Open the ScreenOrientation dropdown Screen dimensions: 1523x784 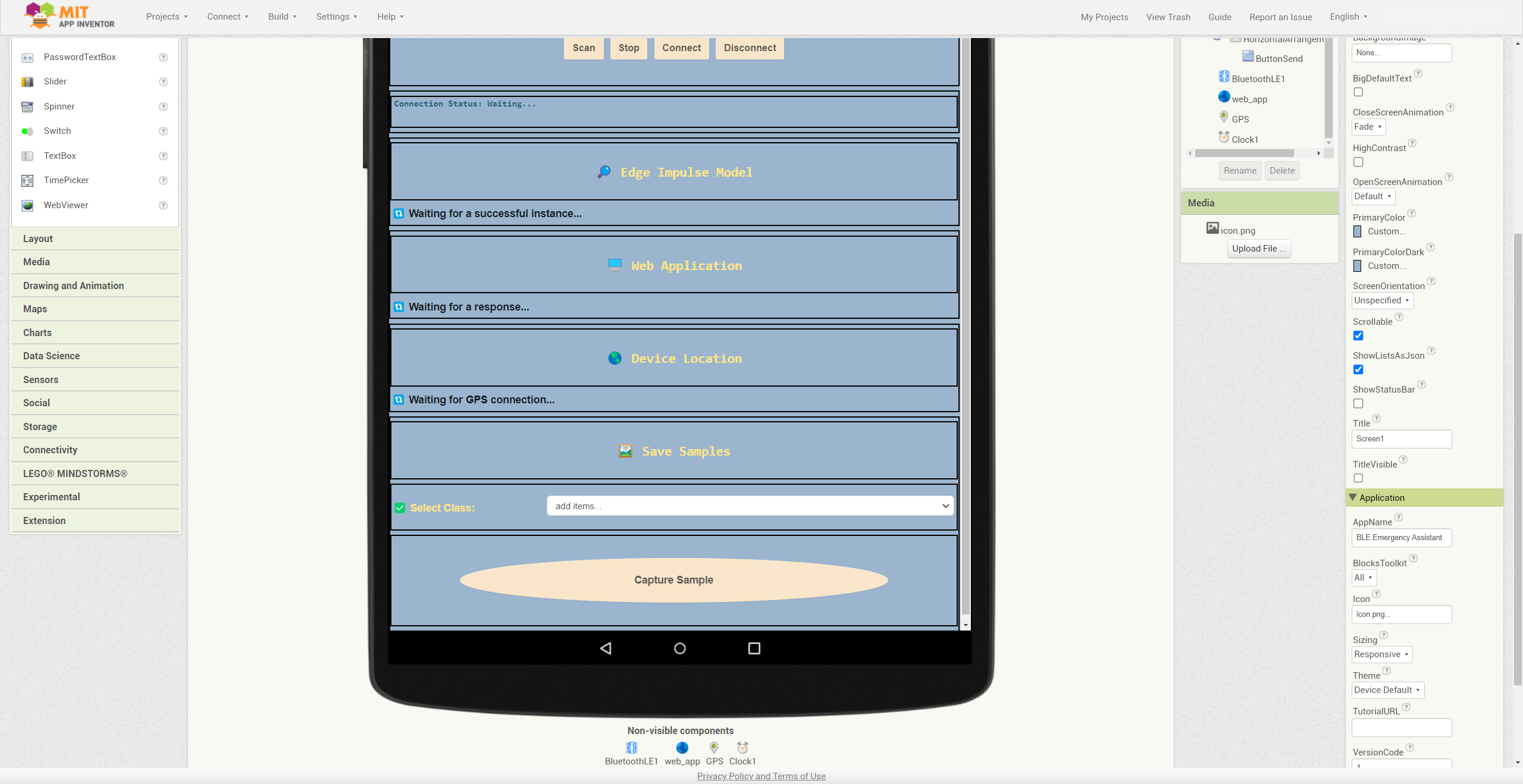coord(1383,300)
